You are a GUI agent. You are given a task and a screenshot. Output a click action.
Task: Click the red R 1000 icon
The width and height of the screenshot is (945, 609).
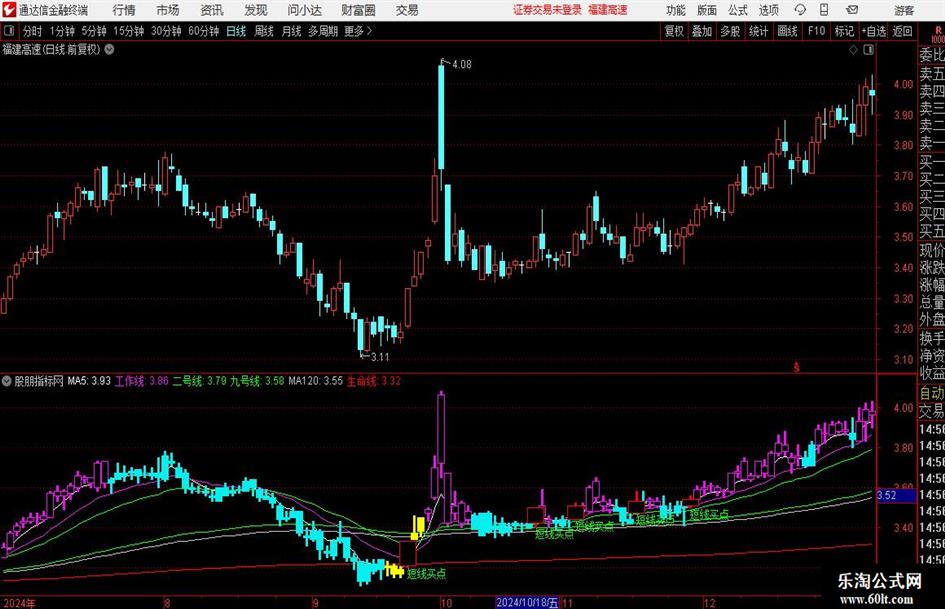(x=938, y=34)
